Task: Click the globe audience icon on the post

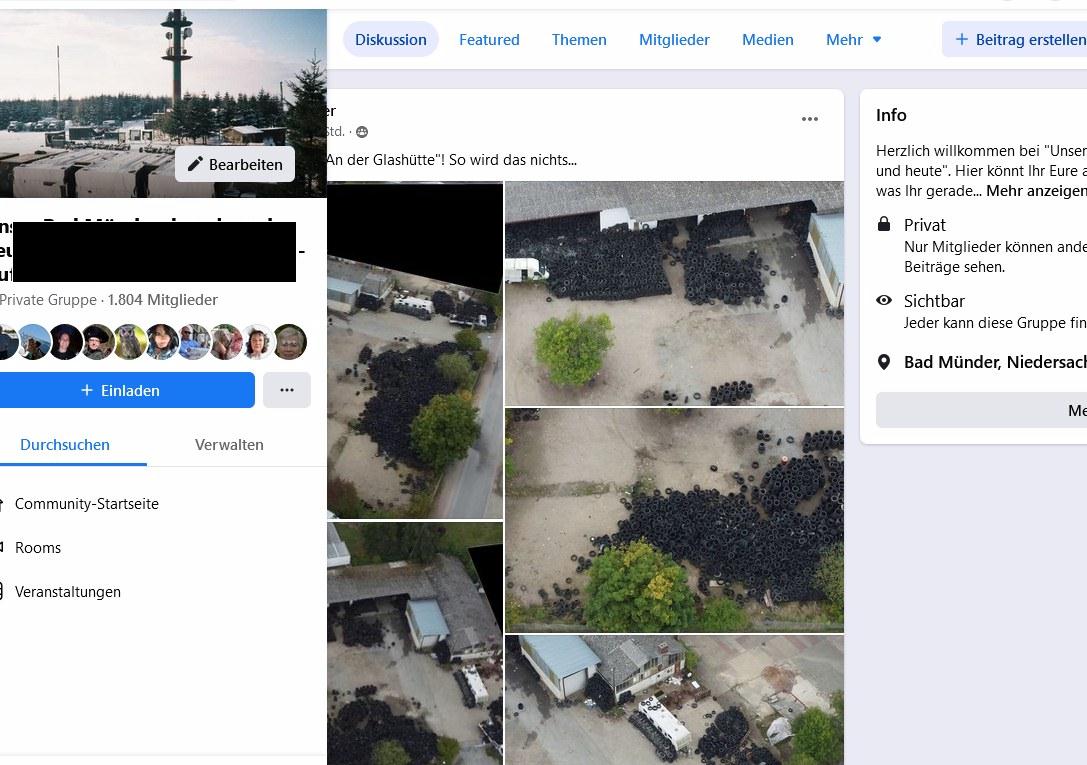Action: (362, 132)
